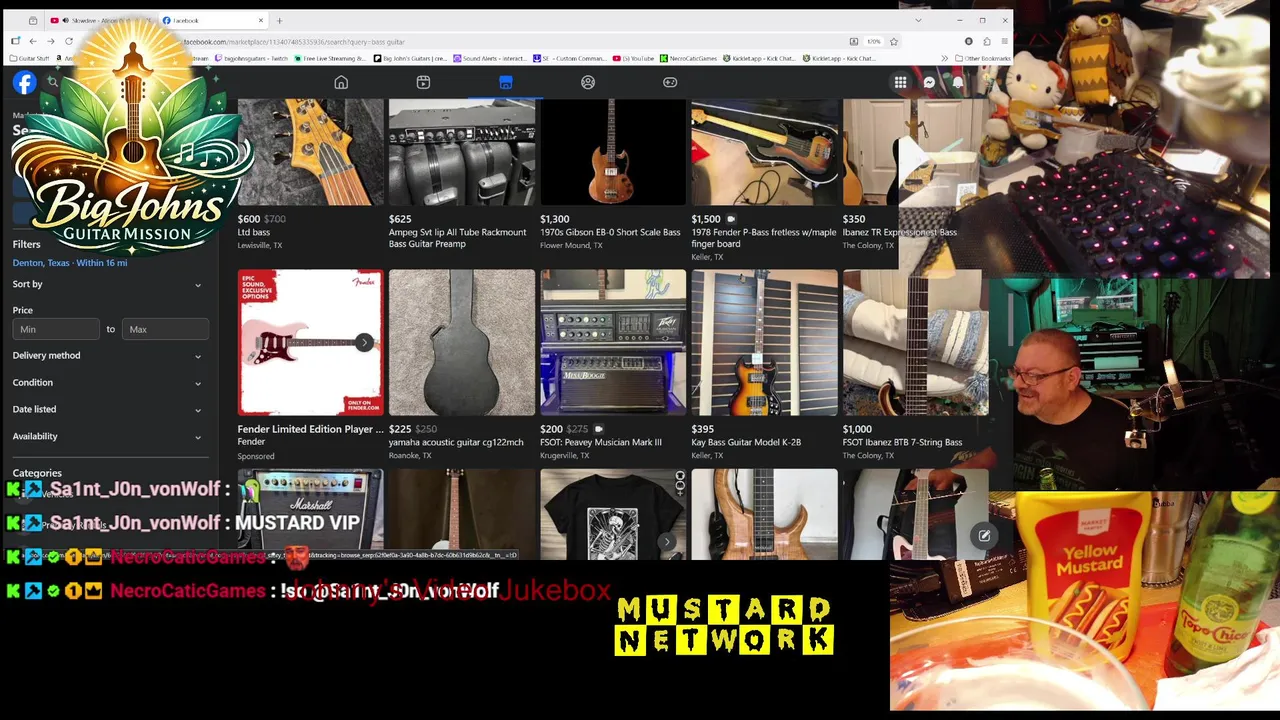Open the Sound Alerts bookmark
1280x720 pixels.
[x=491, y=58]
